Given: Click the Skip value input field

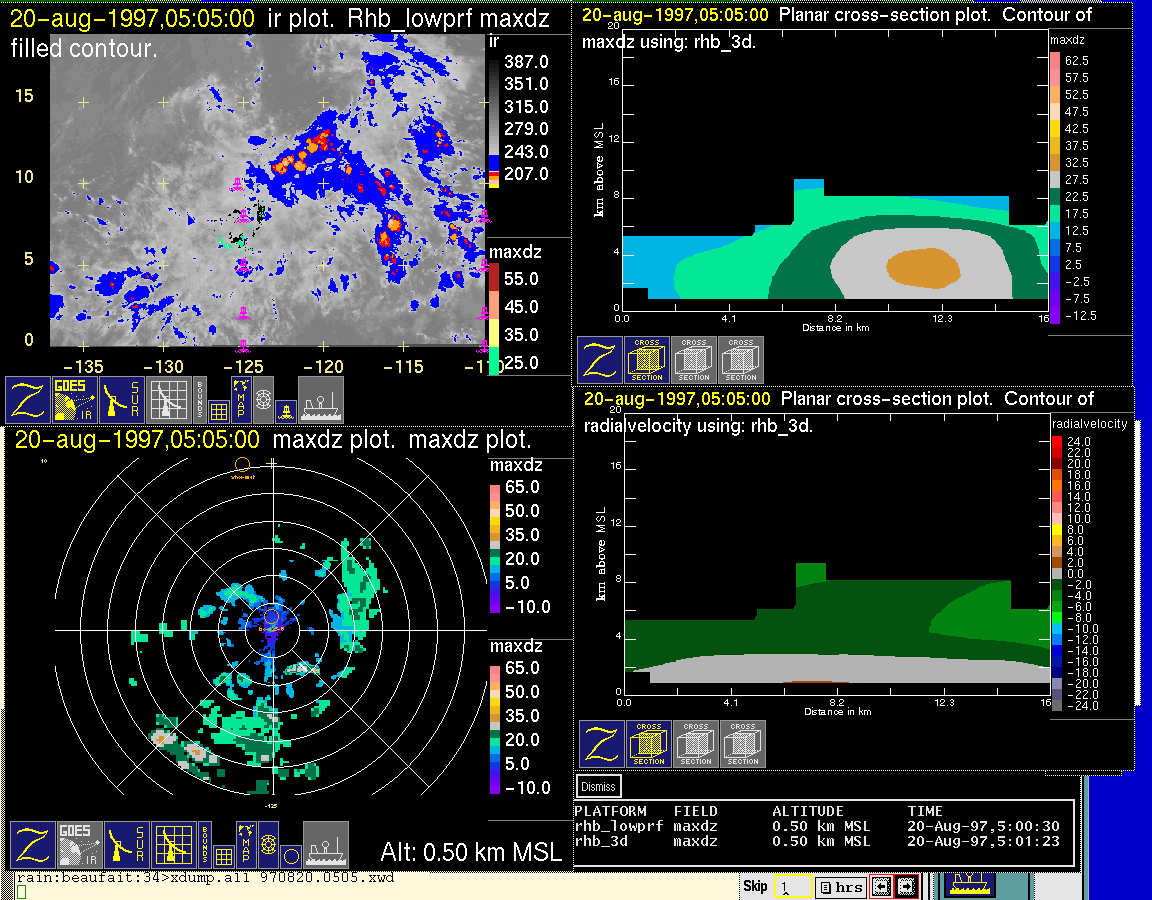Looking at the screenshot, I should coord(790,887).
